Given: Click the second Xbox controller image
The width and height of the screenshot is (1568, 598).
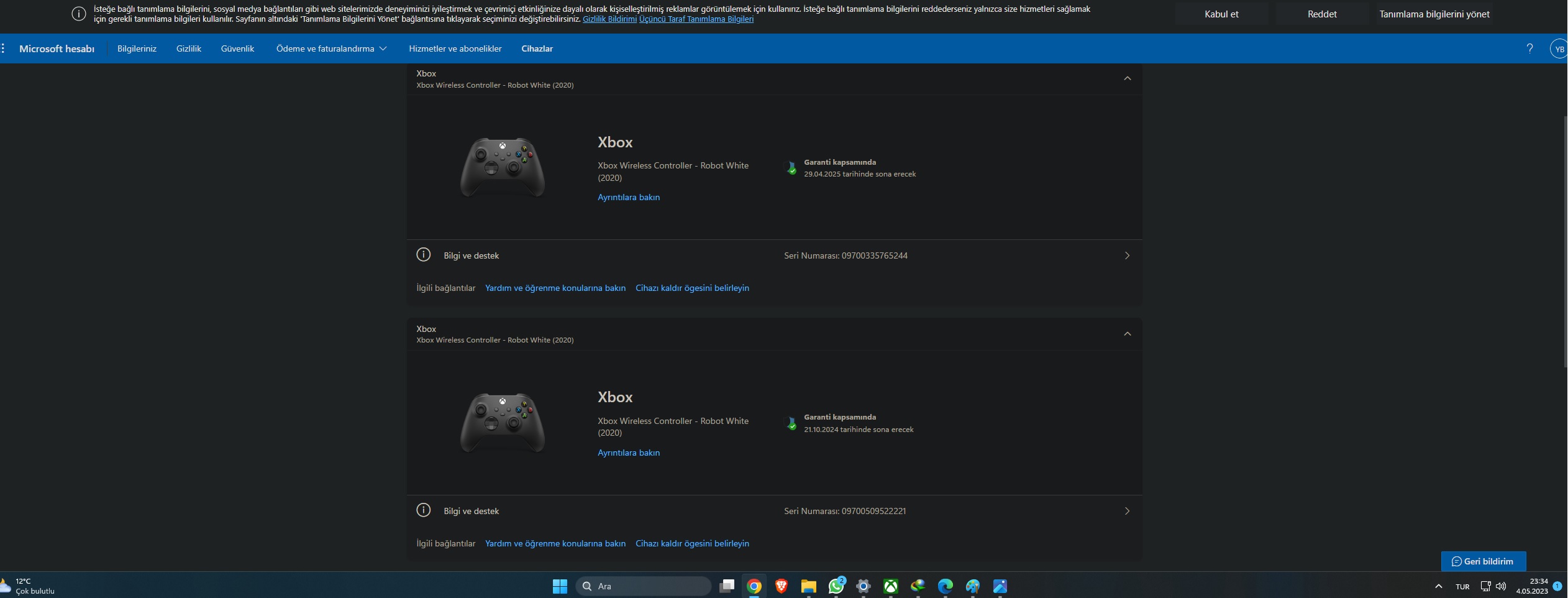Looking at the screenshot, I should pyautogui.click(x=503, y=423).
